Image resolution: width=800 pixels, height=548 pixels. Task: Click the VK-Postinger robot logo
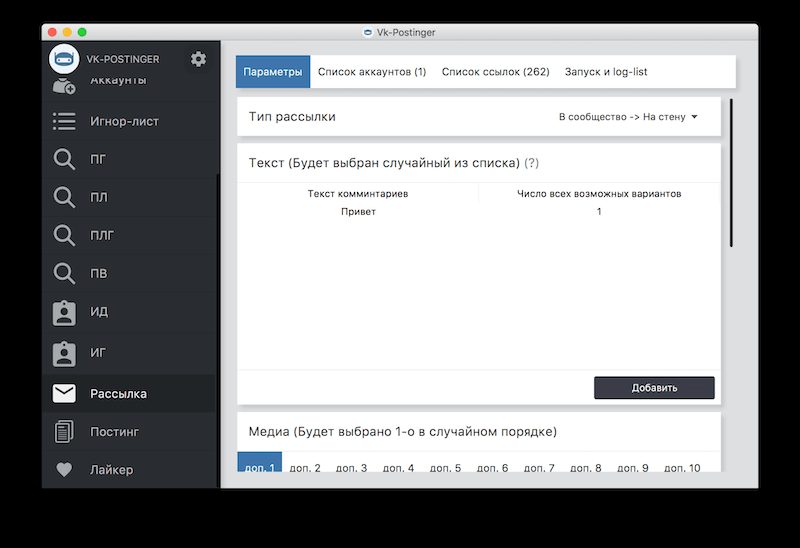(64, 59)
